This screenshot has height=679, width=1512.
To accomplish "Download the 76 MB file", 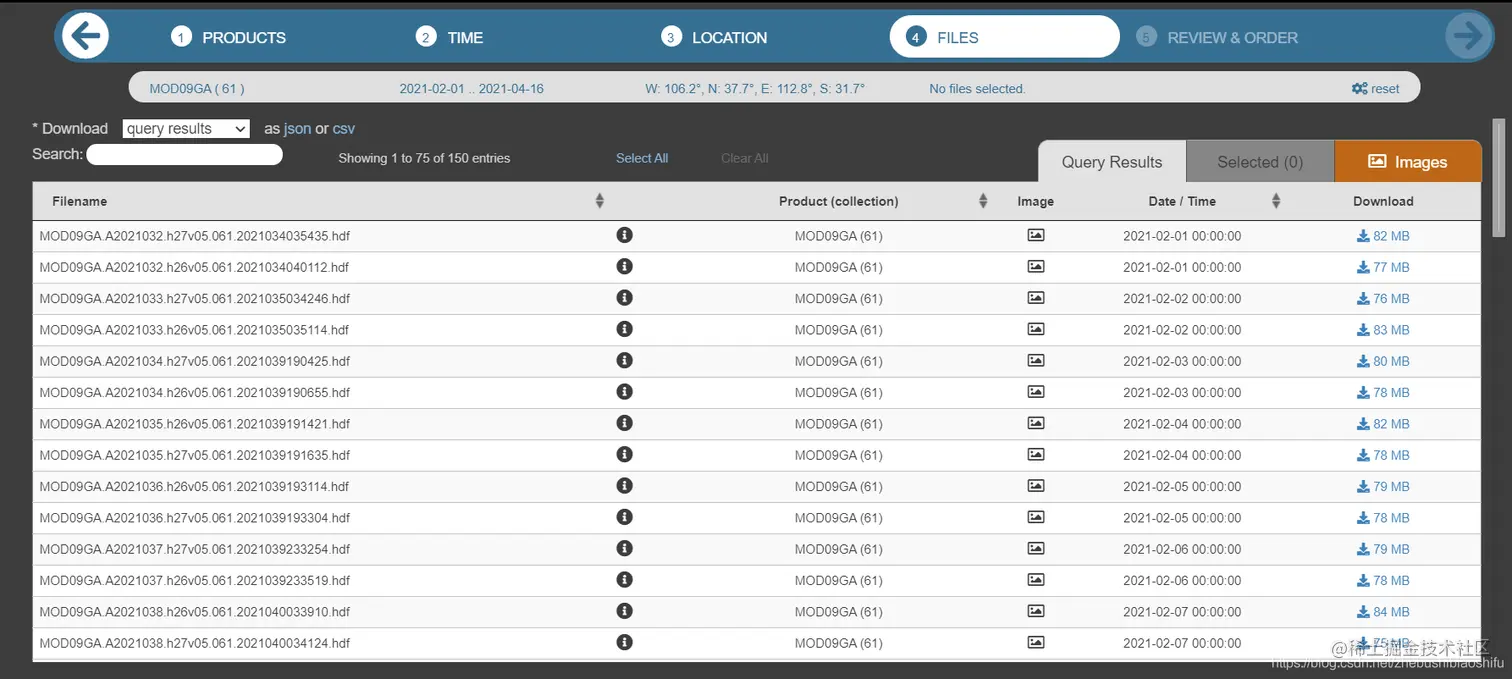I will click(x=1383, y=298).
